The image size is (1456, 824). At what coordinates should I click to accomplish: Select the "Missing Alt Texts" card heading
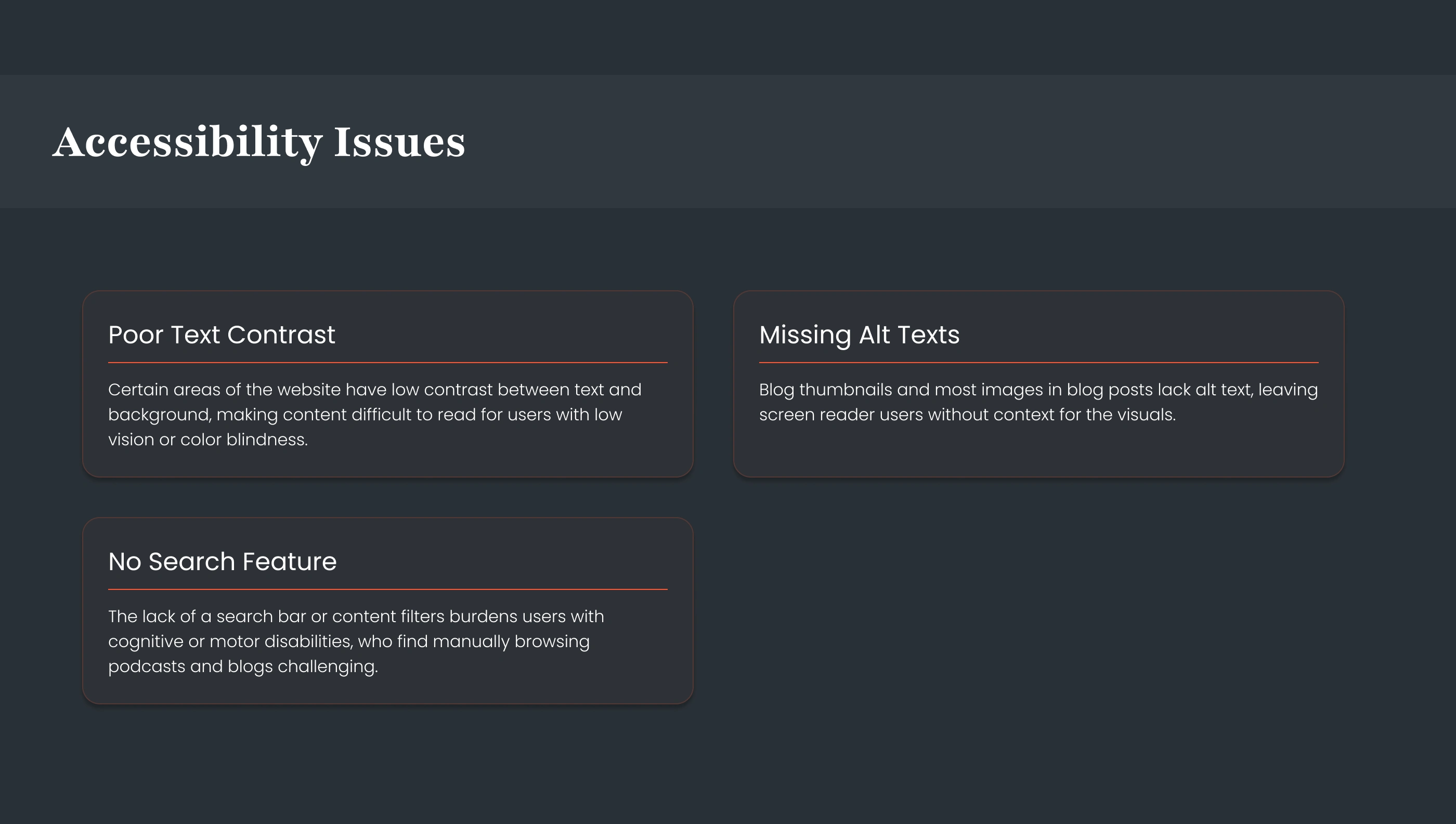pyautogui.click(x=859, y=334)
